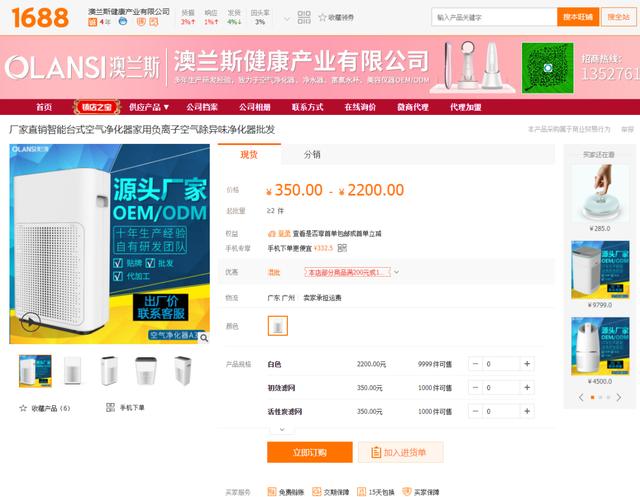Click the 加入进货单 button
The height and width of the screenshot is (497, 640).
tap(401, 452)
